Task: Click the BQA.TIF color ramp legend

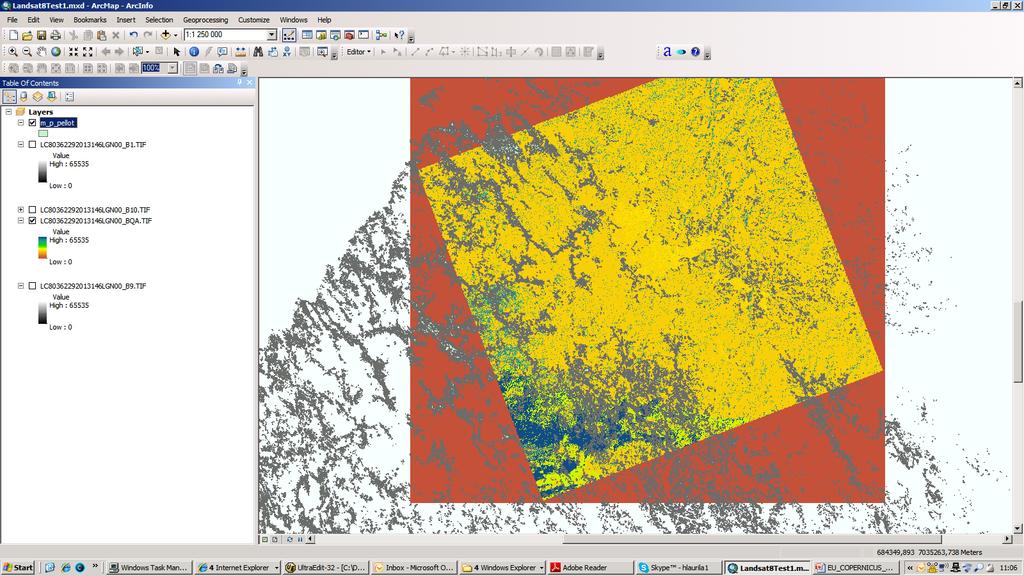Action: coord(42,247)
